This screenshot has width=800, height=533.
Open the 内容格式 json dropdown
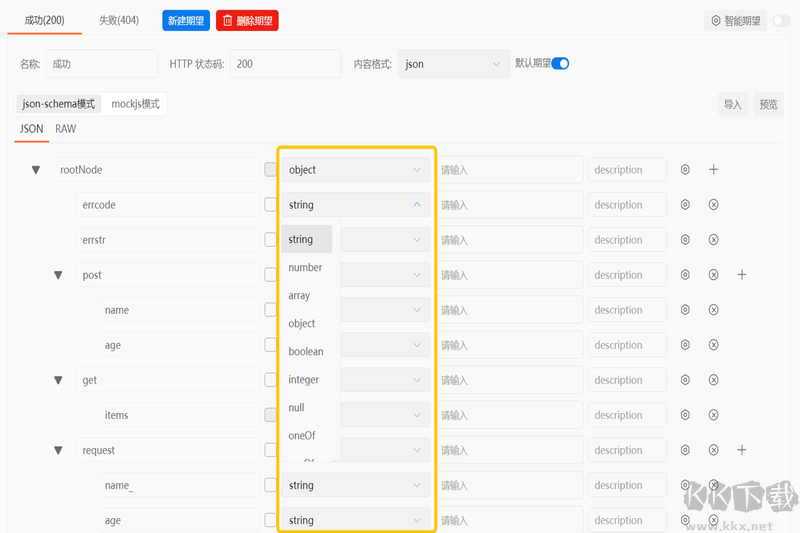(453, 64)
